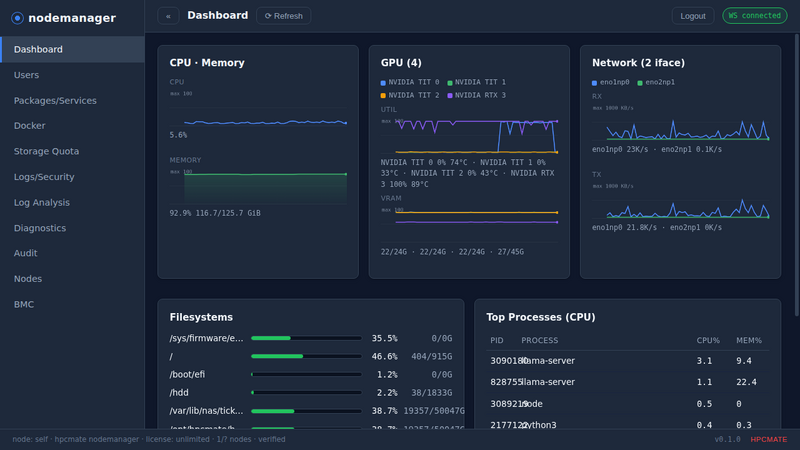The height and width of the screenshot is (450, 800).
Task: Click the PROCESS column header
Action: [539, 340]
